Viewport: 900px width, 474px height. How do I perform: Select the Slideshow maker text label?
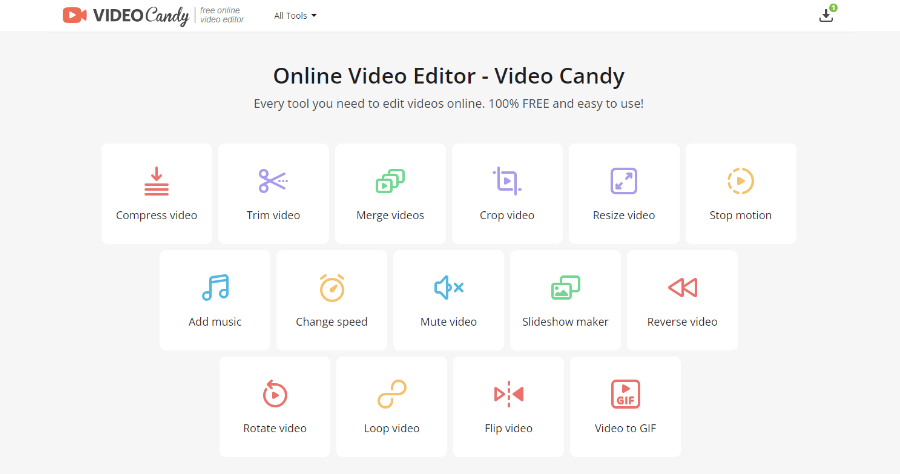pyautogui.click(x=565, y=322)
